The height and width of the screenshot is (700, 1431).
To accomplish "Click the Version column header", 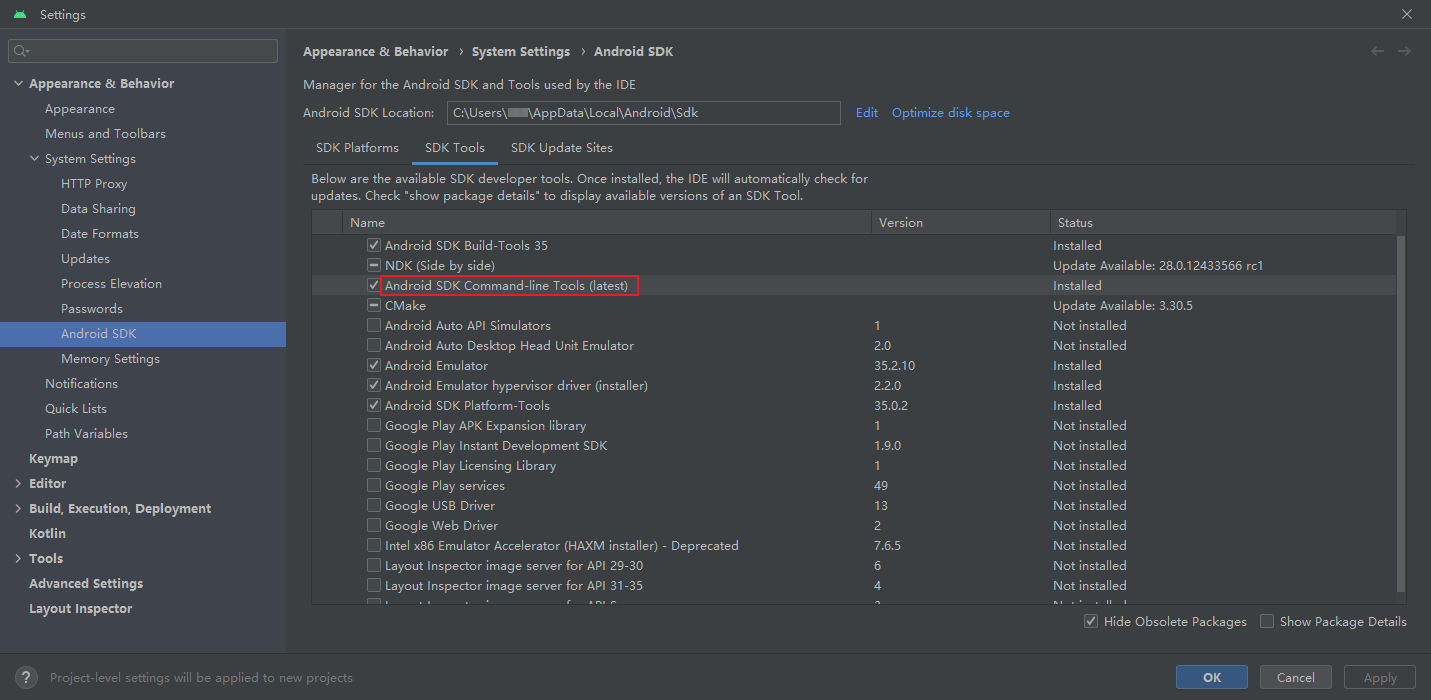I will (960, 222).
